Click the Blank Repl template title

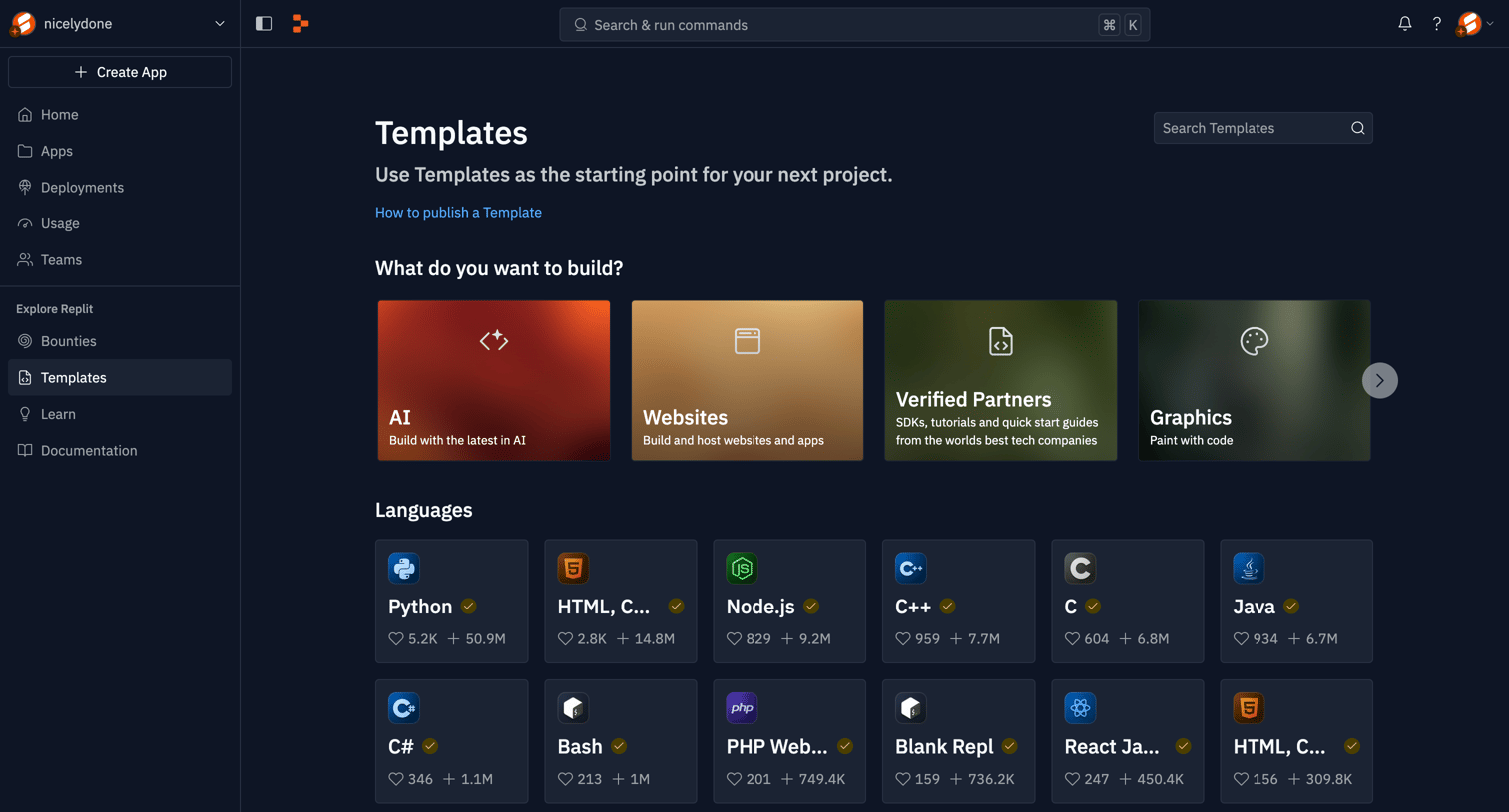coord(944,746)
